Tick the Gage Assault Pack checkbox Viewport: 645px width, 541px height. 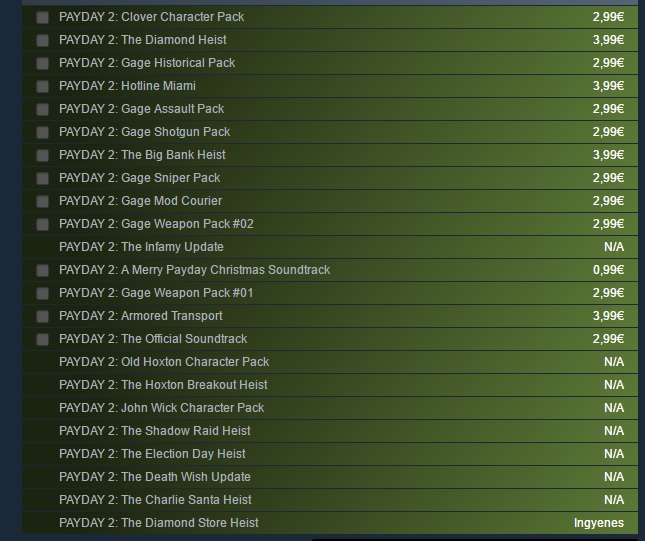pyautogui.click(x=42, y=109)
